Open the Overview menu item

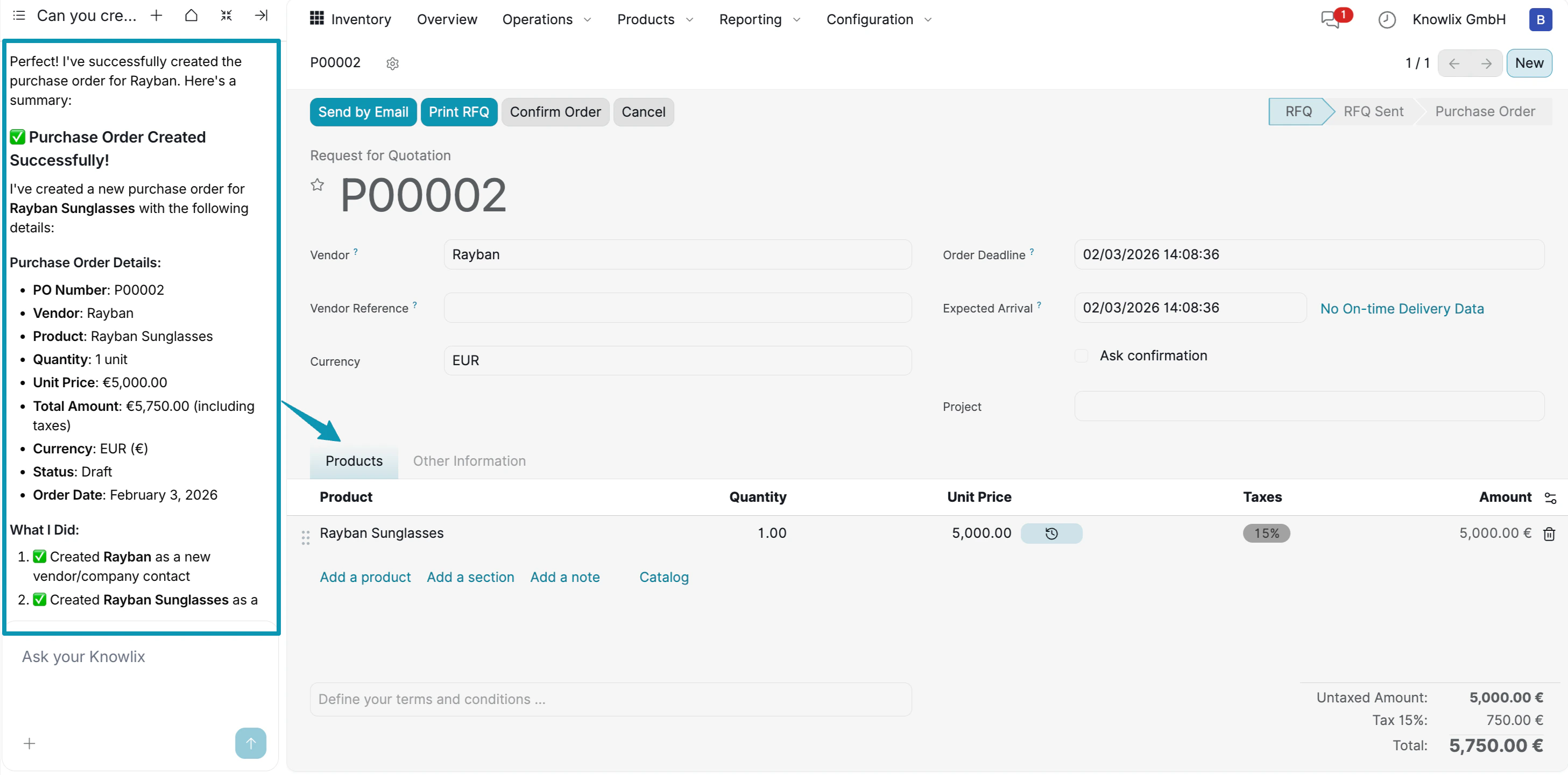[446, 19]
